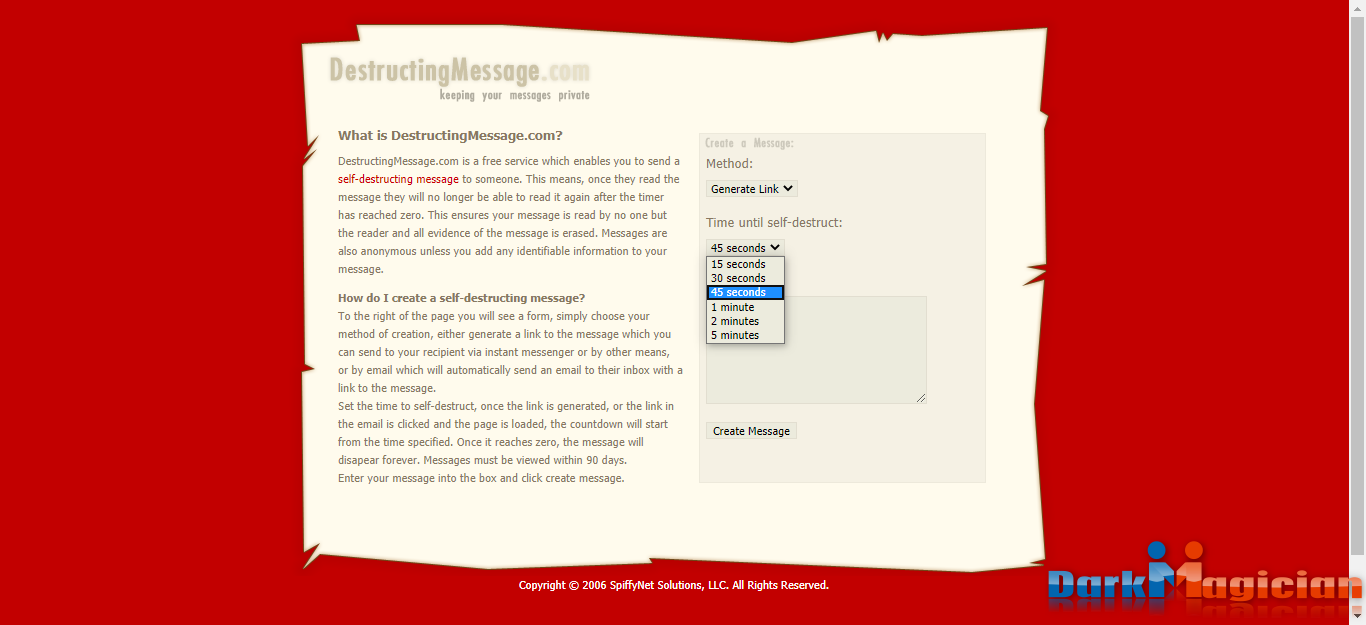Click the DestructingMessage.com logo
The image size is (1366, 625).
(x=459, y=71)
